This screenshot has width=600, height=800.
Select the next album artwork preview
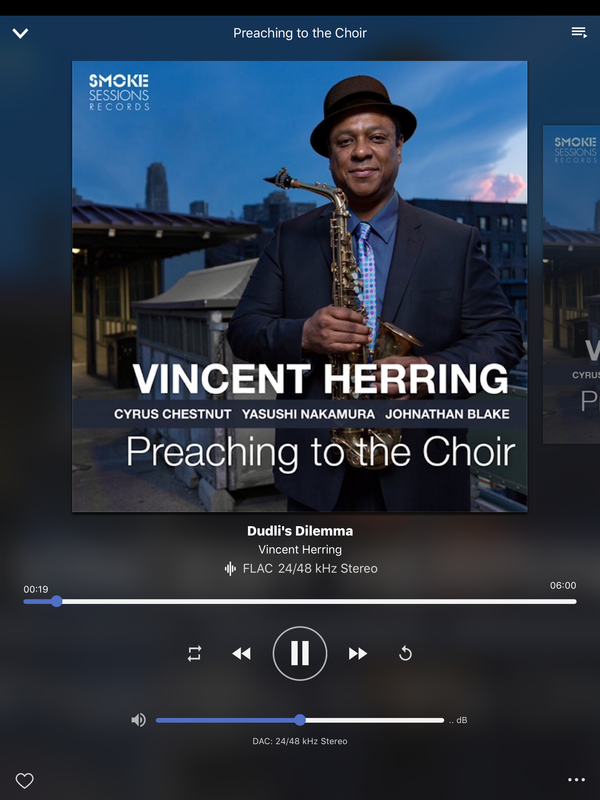pos(571,284)
